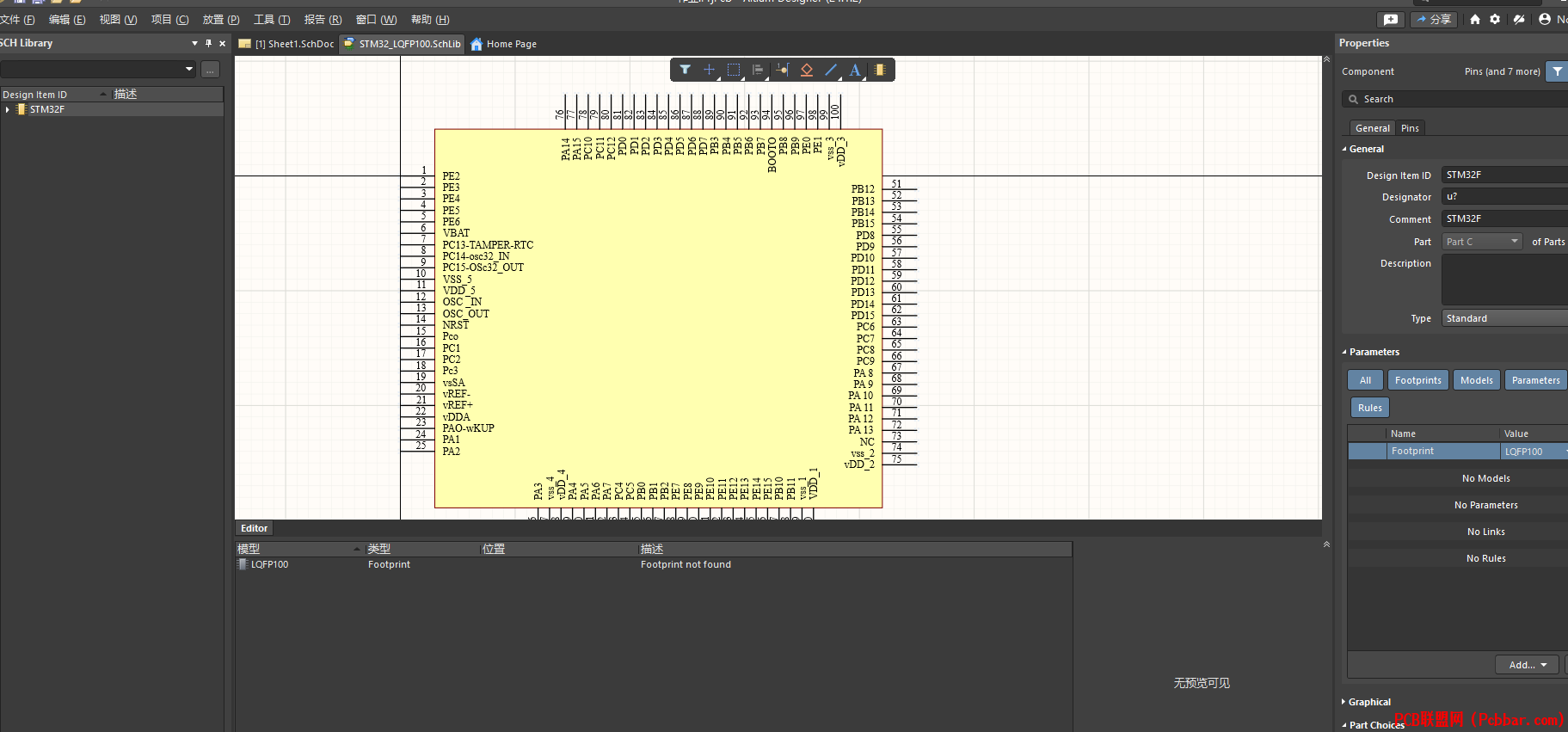Open the 窗口 (W) menu

(x=376, y=20)
